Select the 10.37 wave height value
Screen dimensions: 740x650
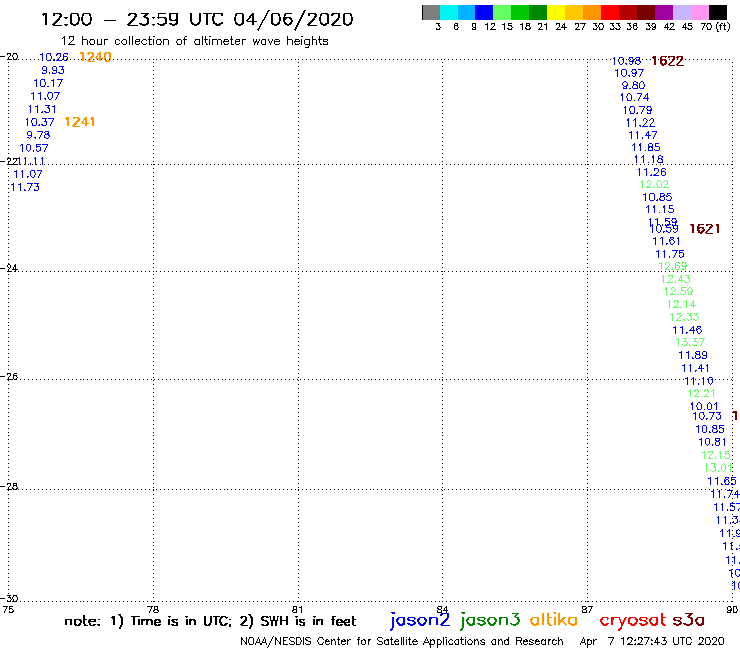coord(40,122)
